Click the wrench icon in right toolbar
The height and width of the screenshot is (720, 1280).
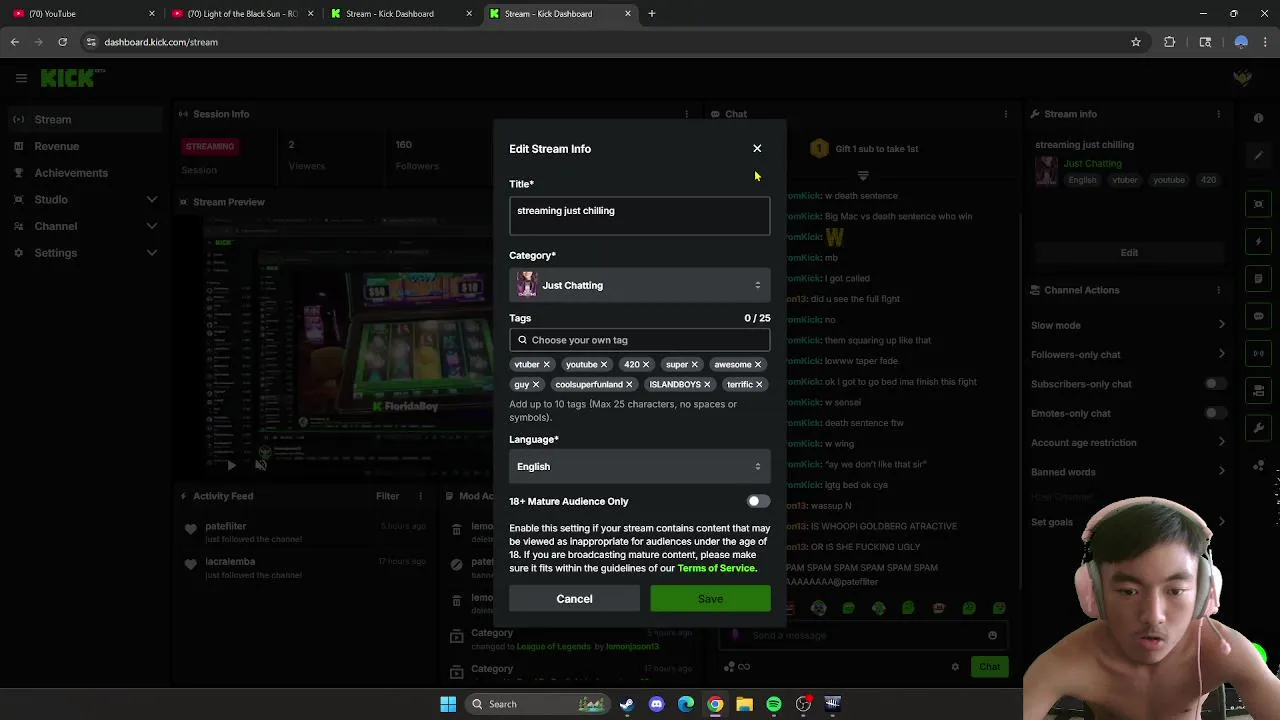[1258, 428]
